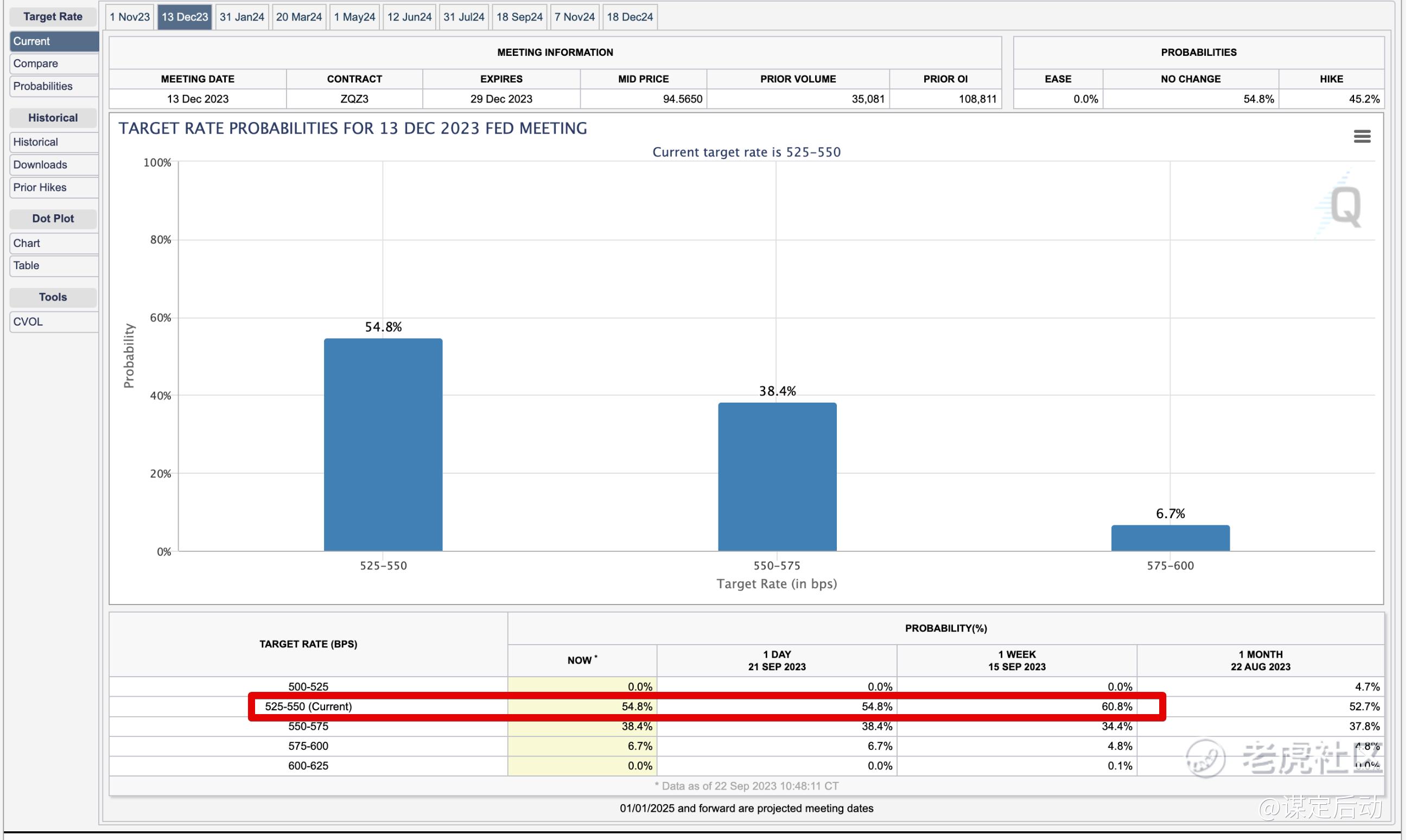Show the Dot Plot Chart
The width and height of the screenshot is (1411, 840).
[x=54, y=244]
